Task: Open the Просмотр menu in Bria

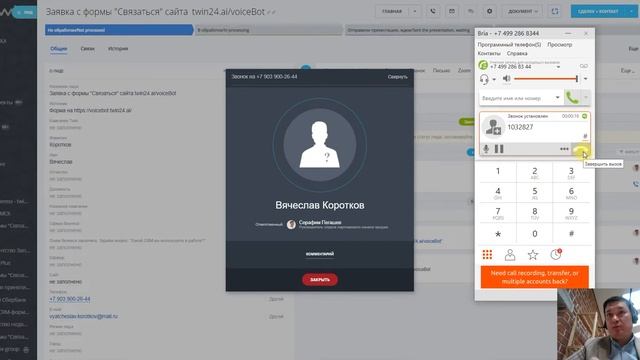Action: pyautogui.click(x=560, y=44)
